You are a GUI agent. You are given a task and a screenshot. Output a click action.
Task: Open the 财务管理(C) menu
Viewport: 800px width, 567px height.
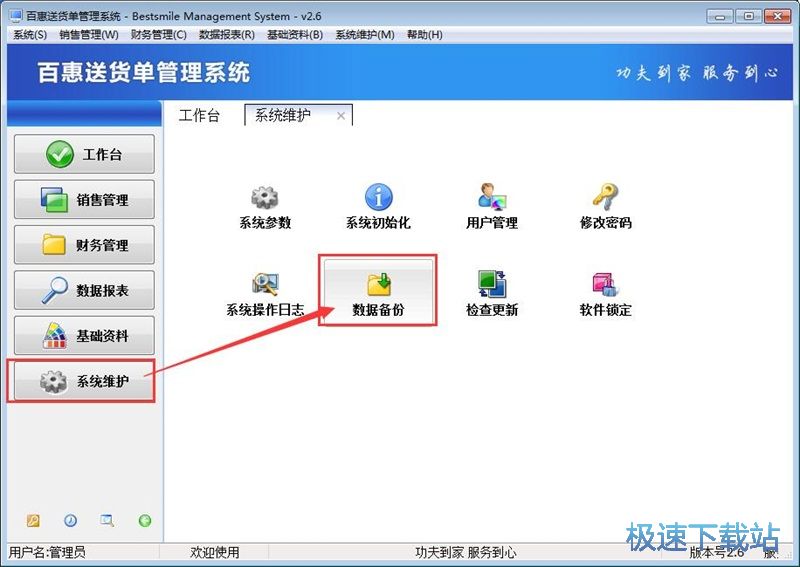pos(159,35)
